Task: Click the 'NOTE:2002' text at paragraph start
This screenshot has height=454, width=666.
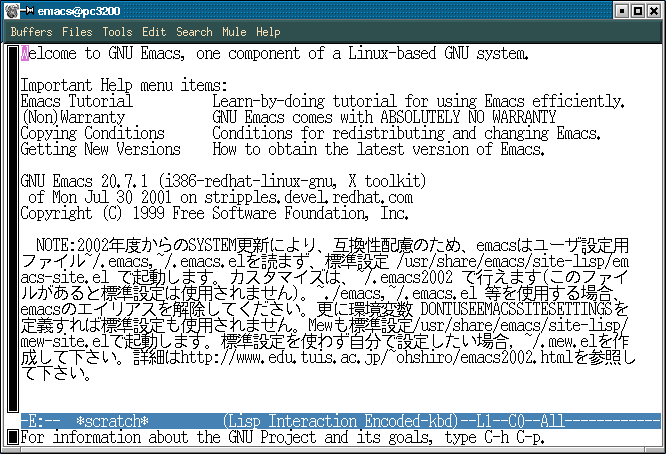Action: [x=72, y=245]
